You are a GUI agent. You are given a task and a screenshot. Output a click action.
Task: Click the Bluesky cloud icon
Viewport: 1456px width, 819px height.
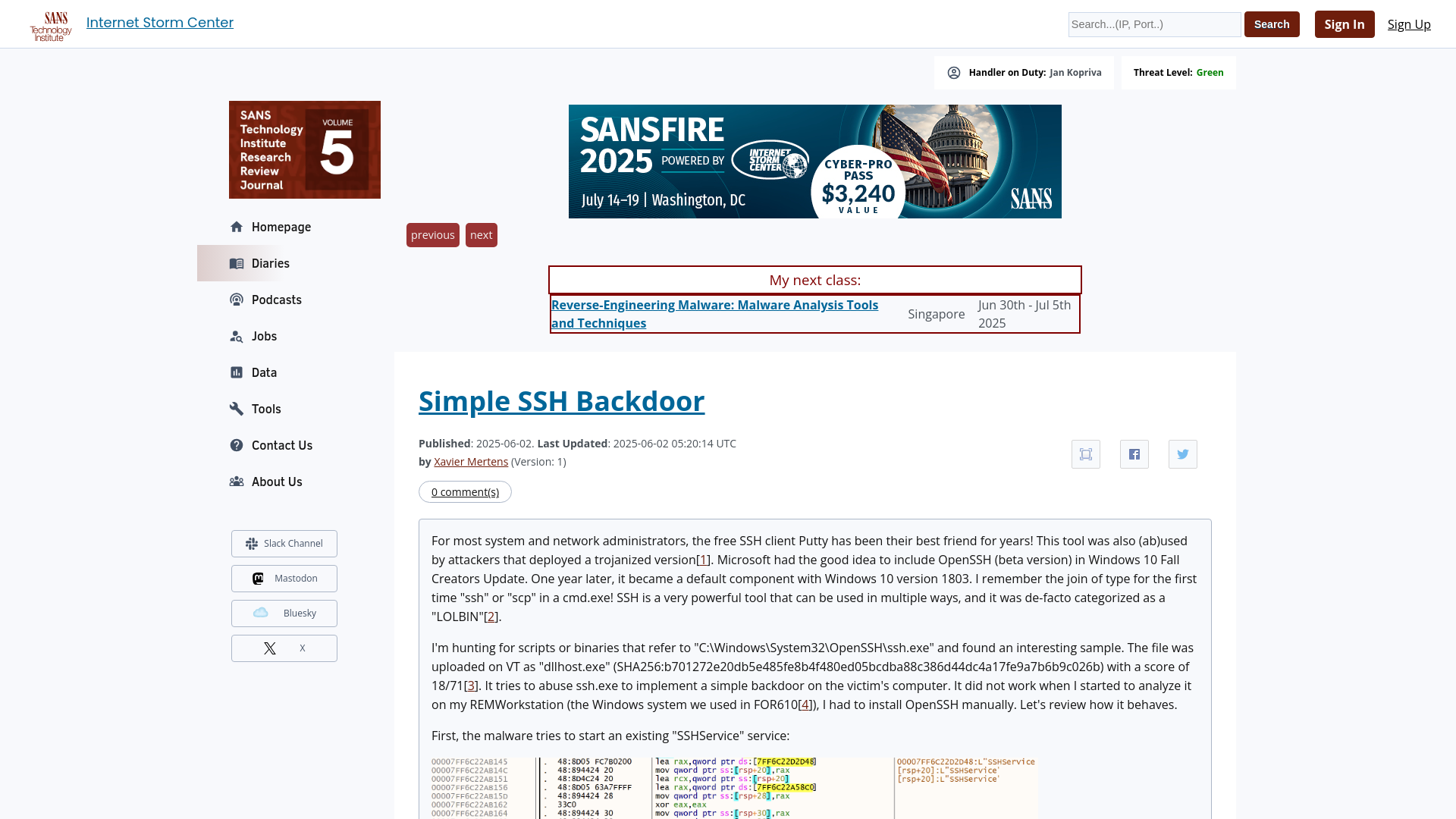click(261, 613)
